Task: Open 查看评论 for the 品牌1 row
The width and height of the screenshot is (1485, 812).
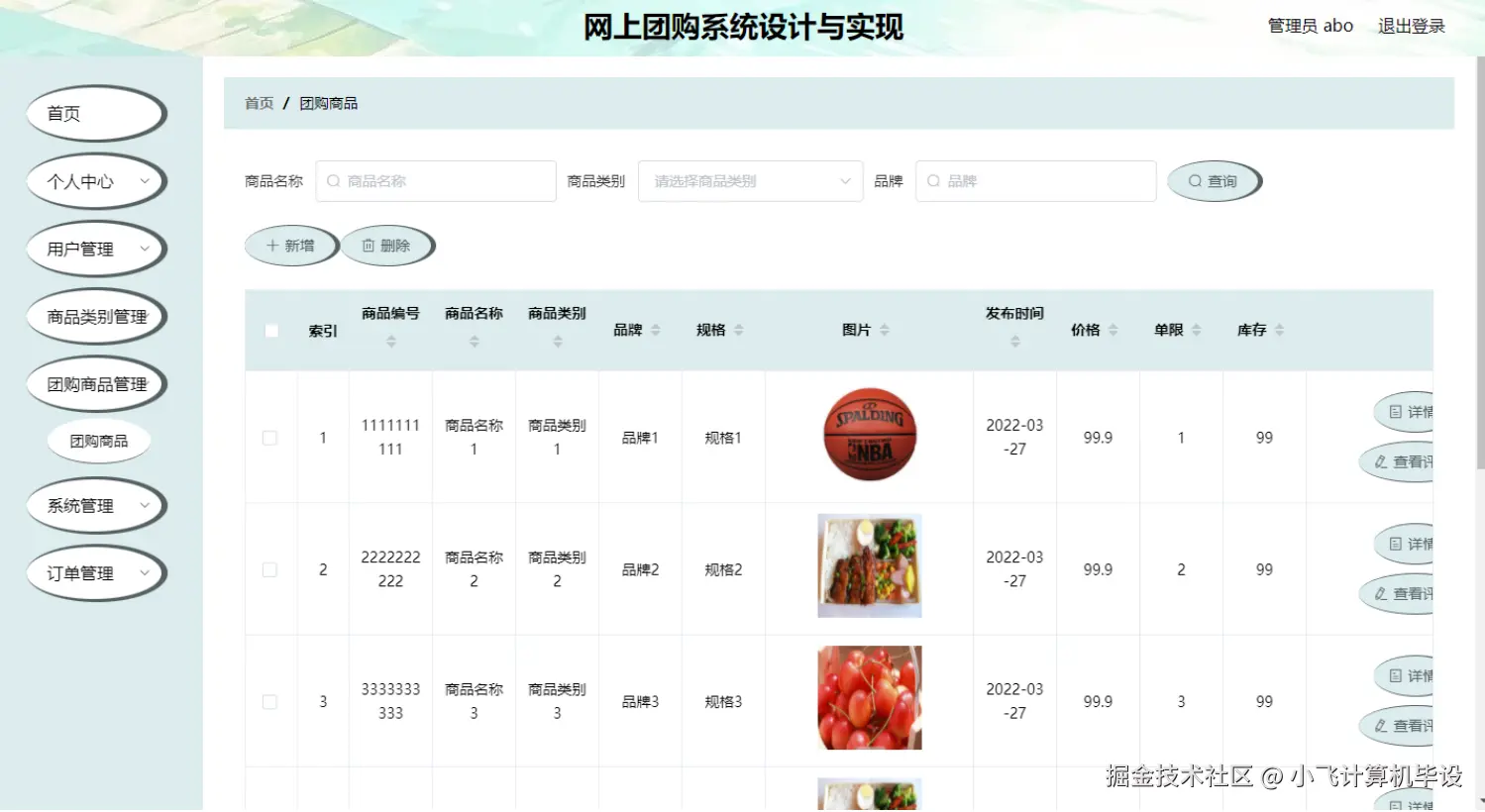Action: point(1398,462)
